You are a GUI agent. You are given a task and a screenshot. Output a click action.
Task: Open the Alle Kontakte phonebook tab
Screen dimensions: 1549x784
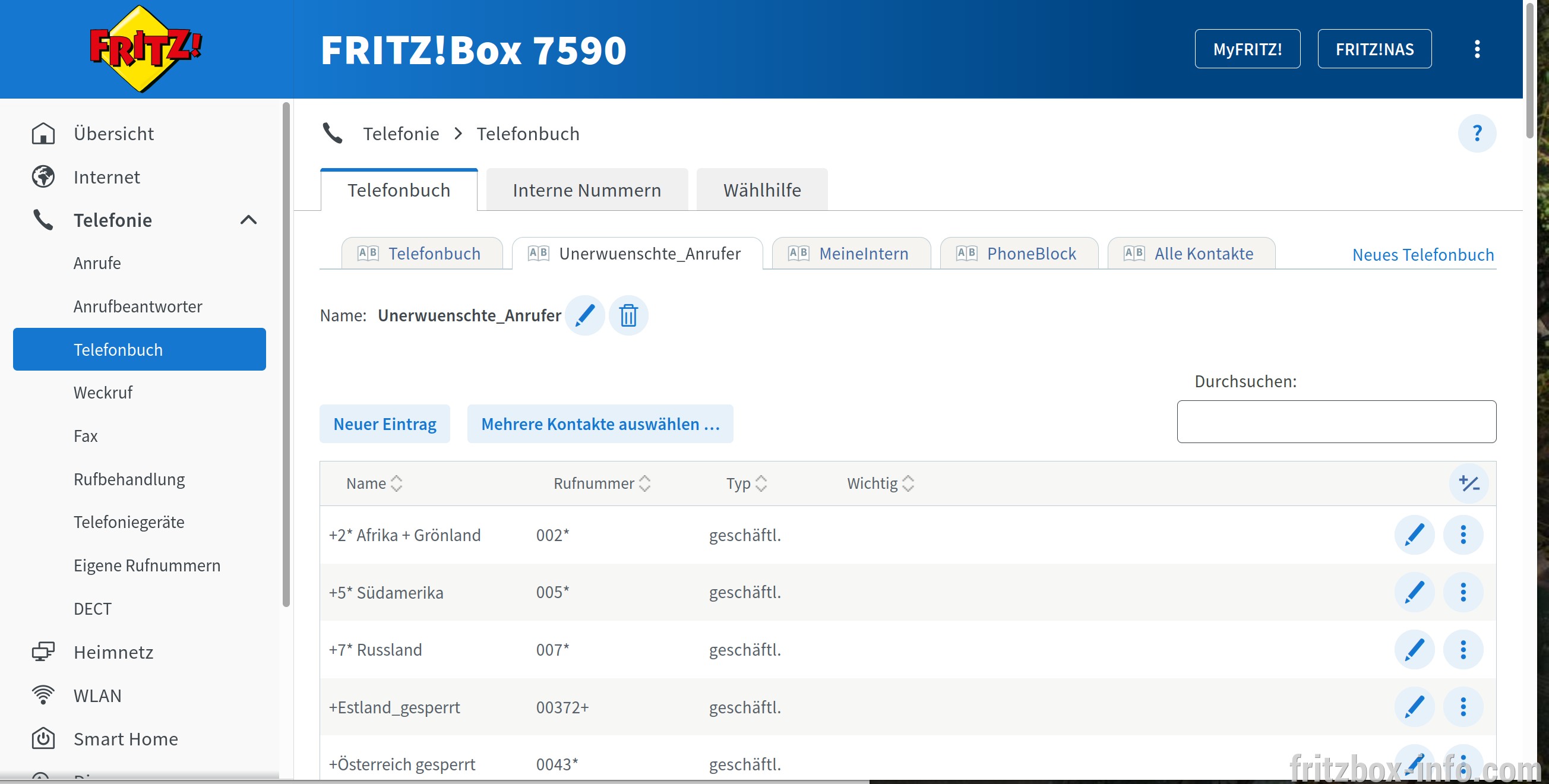[x=1191, y=254]
